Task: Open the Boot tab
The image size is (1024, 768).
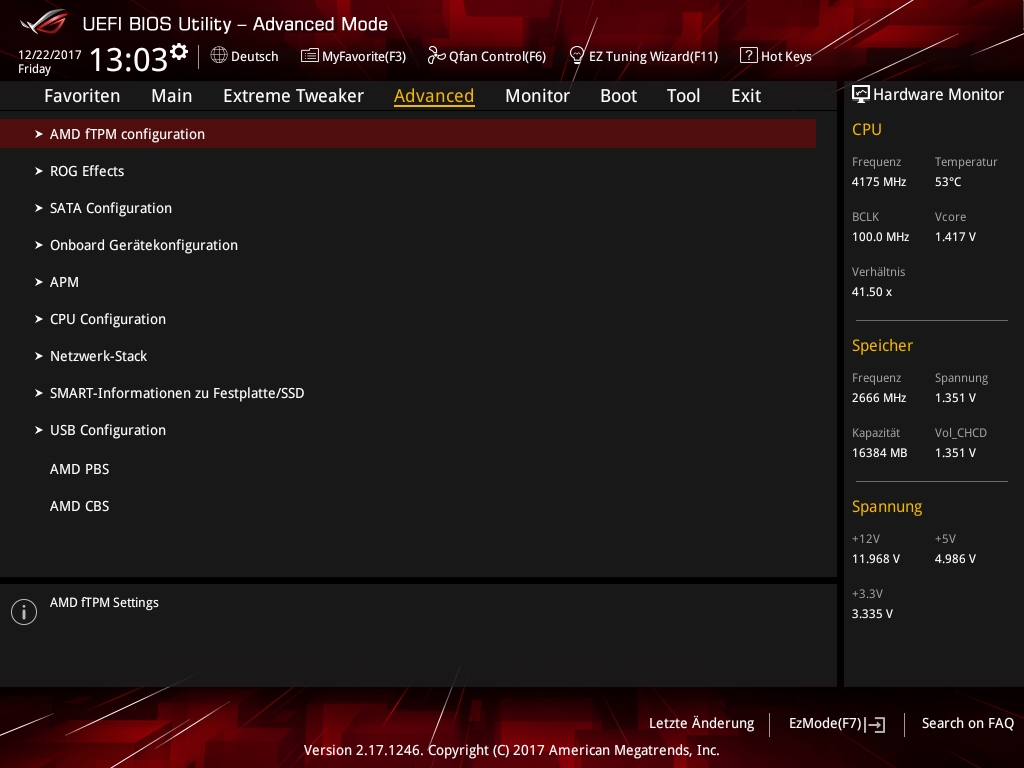Action: click(618, 96)
